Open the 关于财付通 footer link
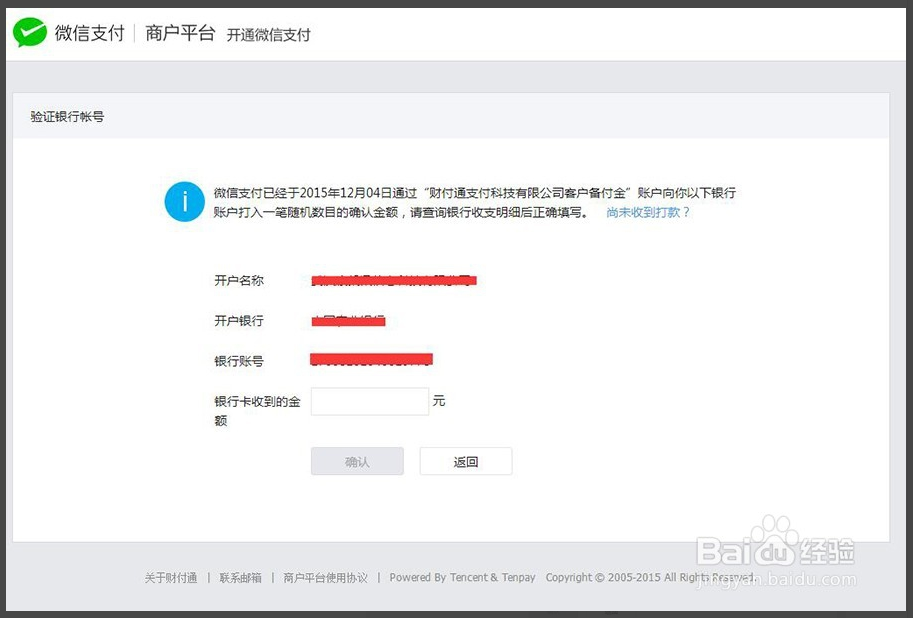Viewport: 913px width, 618px height. [170, 578]
